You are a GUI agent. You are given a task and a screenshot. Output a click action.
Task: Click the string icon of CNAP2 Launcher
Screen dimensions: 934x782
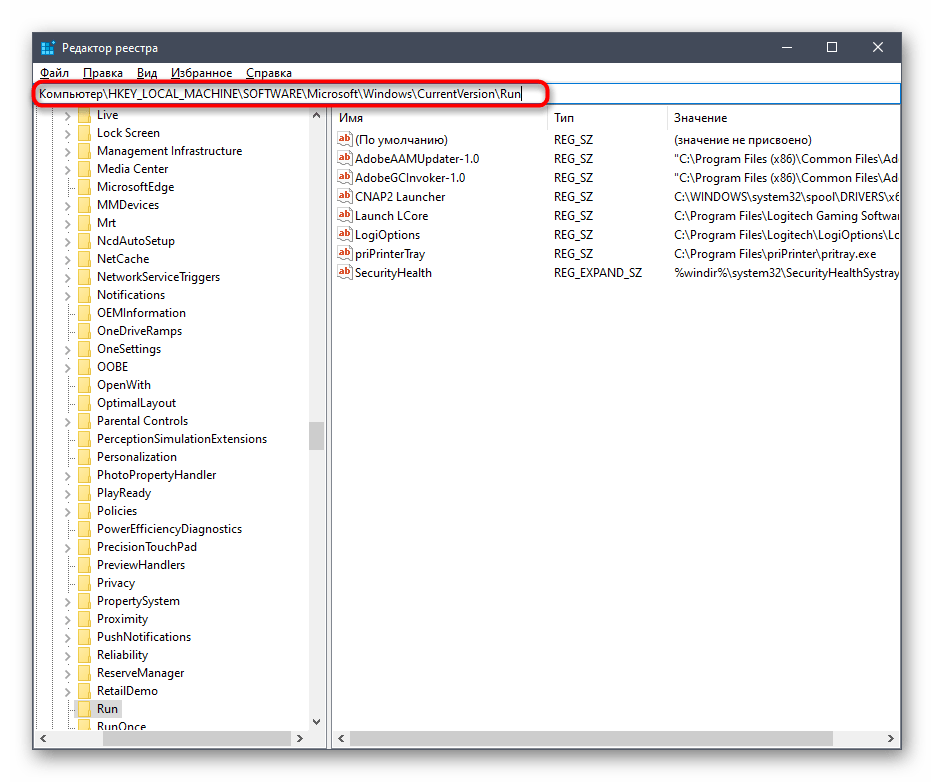pyautogui.click(x=344, y=197)
